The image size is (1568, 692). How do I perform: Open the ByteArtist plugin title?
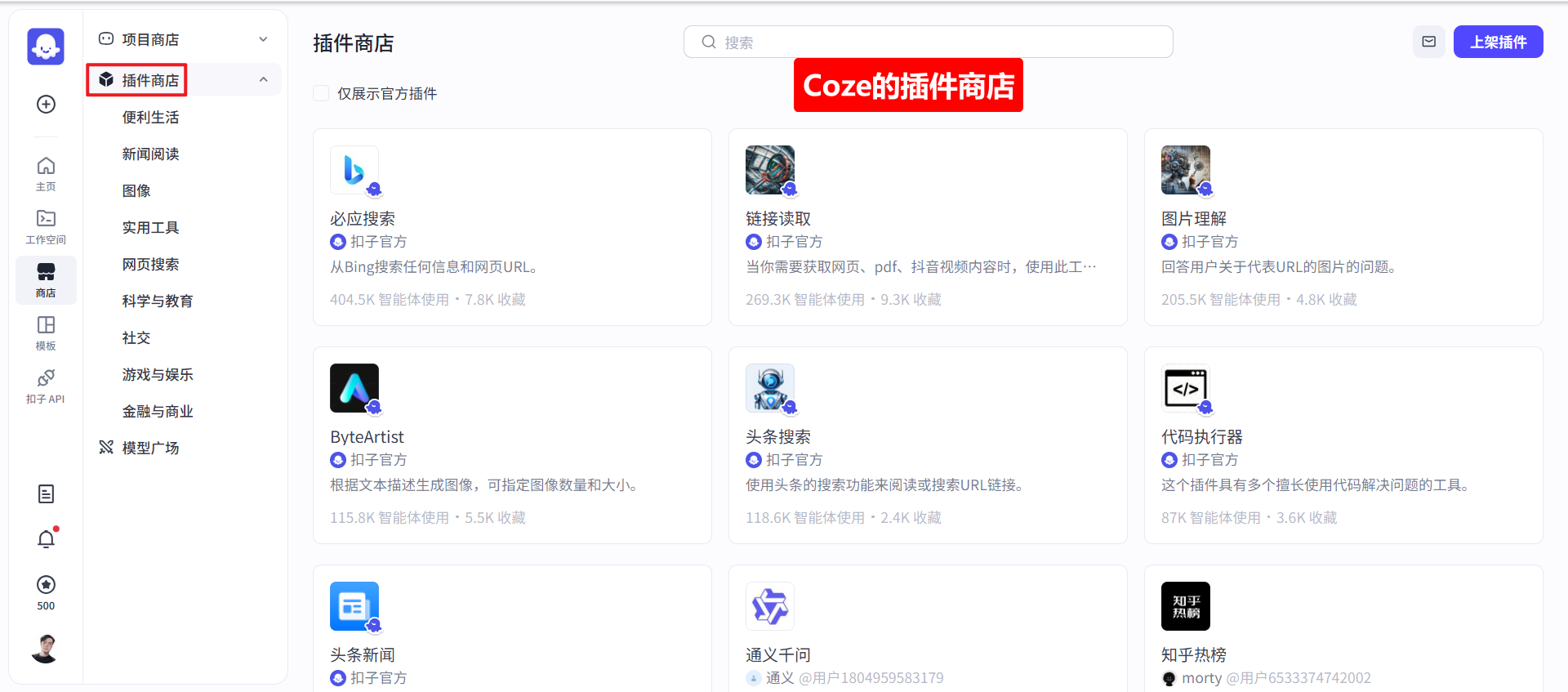(x=367, y=436)
